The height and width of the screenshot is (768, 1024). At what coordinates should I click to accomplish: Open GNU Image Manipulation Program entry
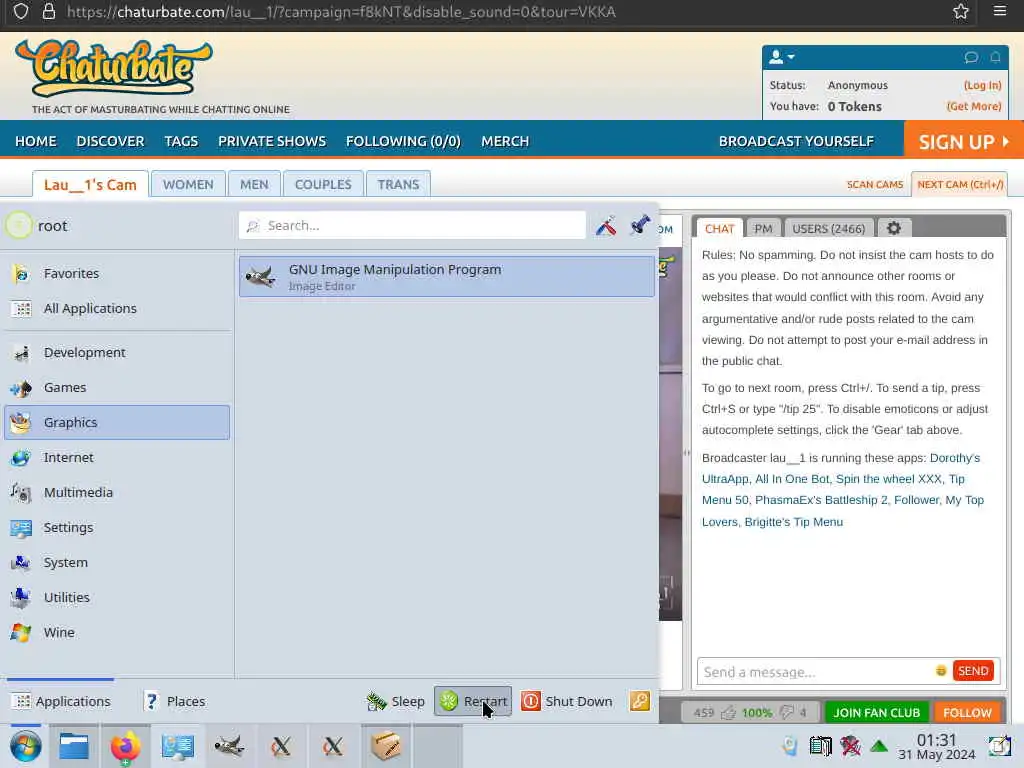(447, 276)
